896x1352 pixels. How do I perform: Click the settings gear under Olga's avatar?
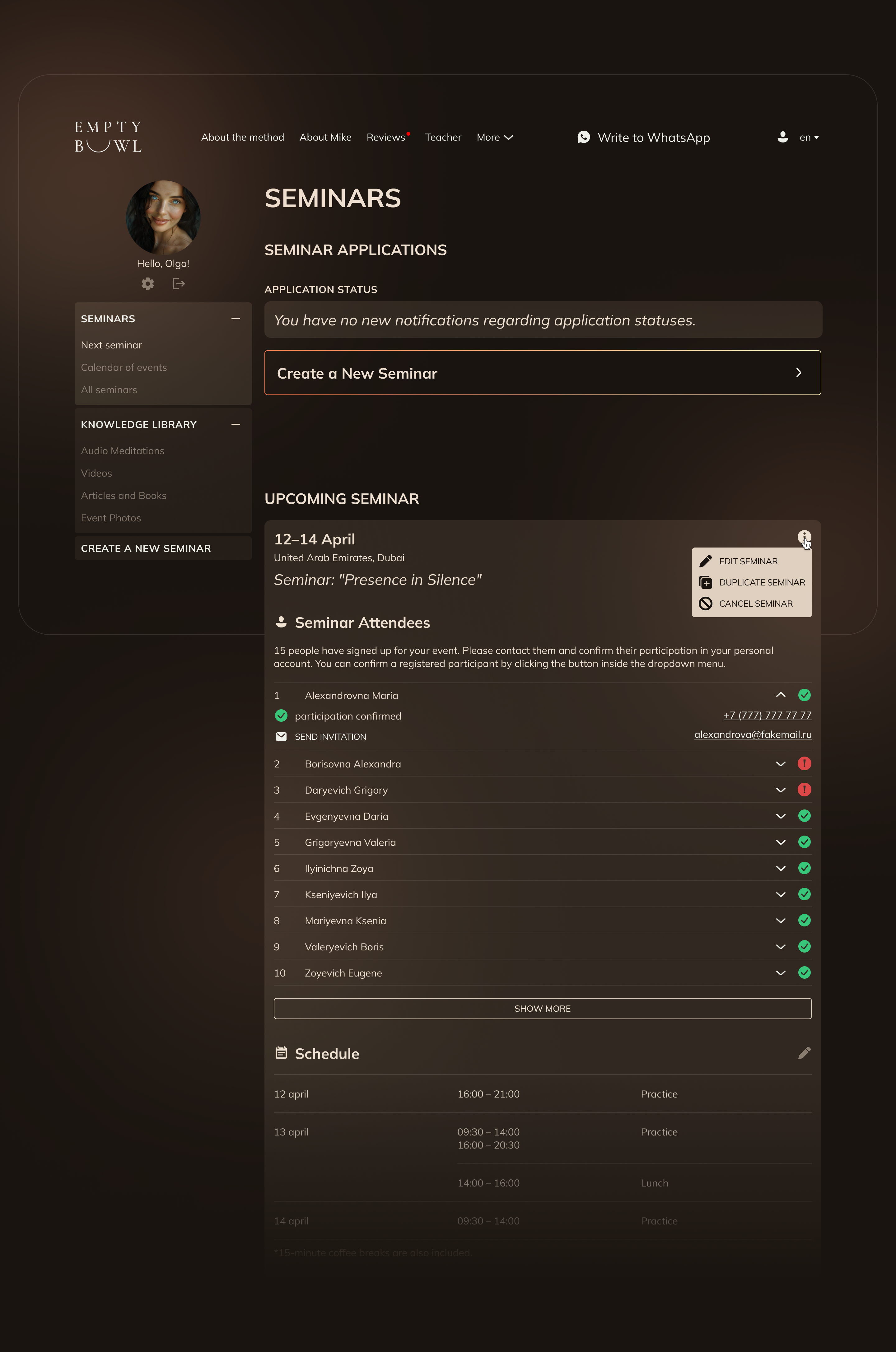click(x=147, y=283)
